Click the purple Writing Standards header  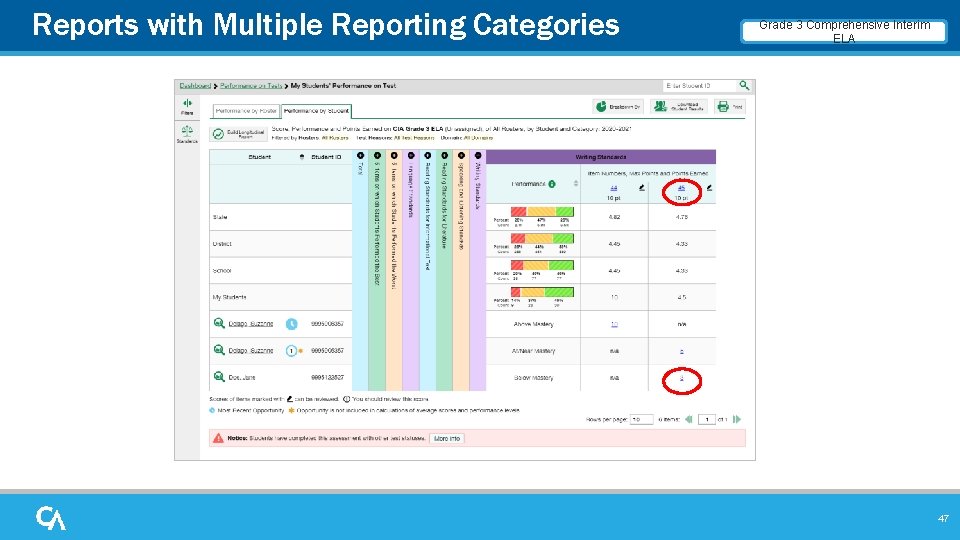tap(601, 157)
